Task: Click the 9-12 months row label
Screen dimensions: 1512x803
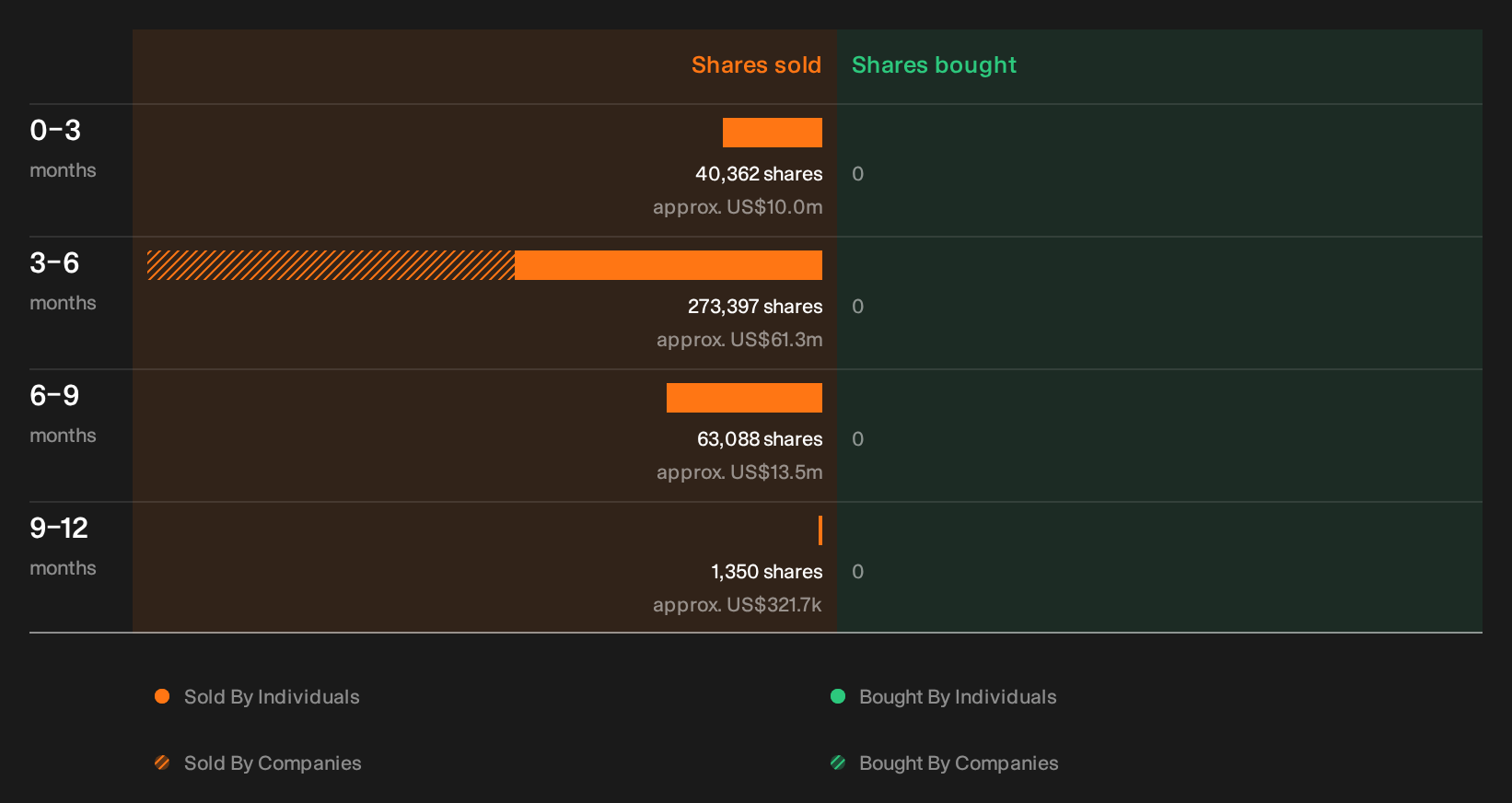Action: (63, 546)
